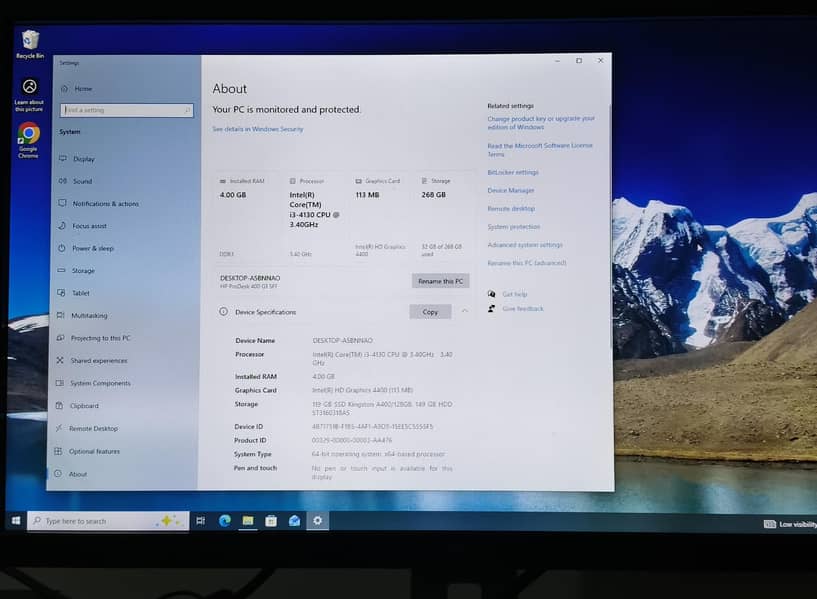Click the BitLocker settings link
This screenshot has width=817, height=599.
click(x=512, y=172)
